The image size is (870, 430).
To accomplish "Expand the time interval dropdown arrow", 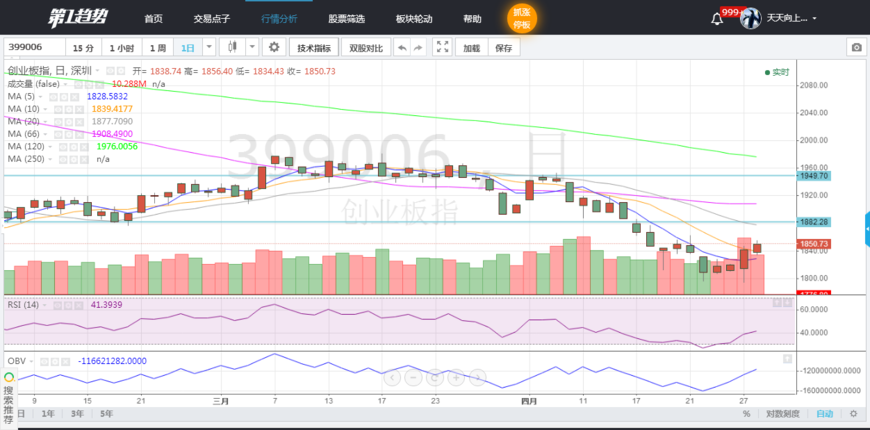I will click(x=209, y=47).
